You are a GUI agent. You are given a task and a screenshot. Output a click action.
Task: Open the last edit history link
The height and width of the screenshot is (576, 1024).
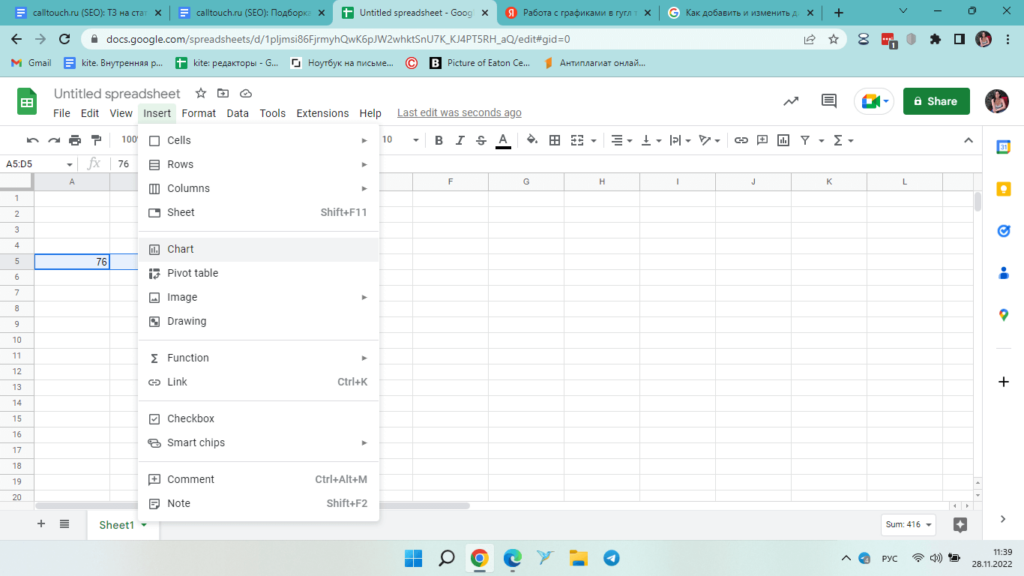[x=459, y=113]
